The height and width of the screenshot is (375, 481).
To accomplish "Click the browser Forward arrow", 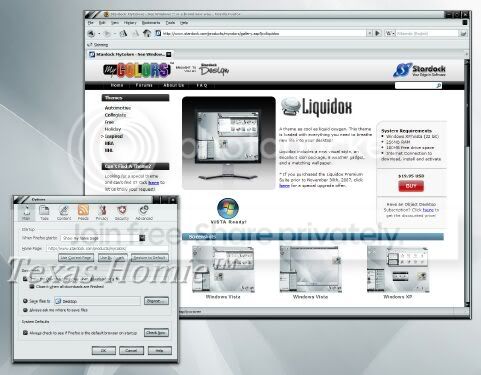I will coord(107,33).
